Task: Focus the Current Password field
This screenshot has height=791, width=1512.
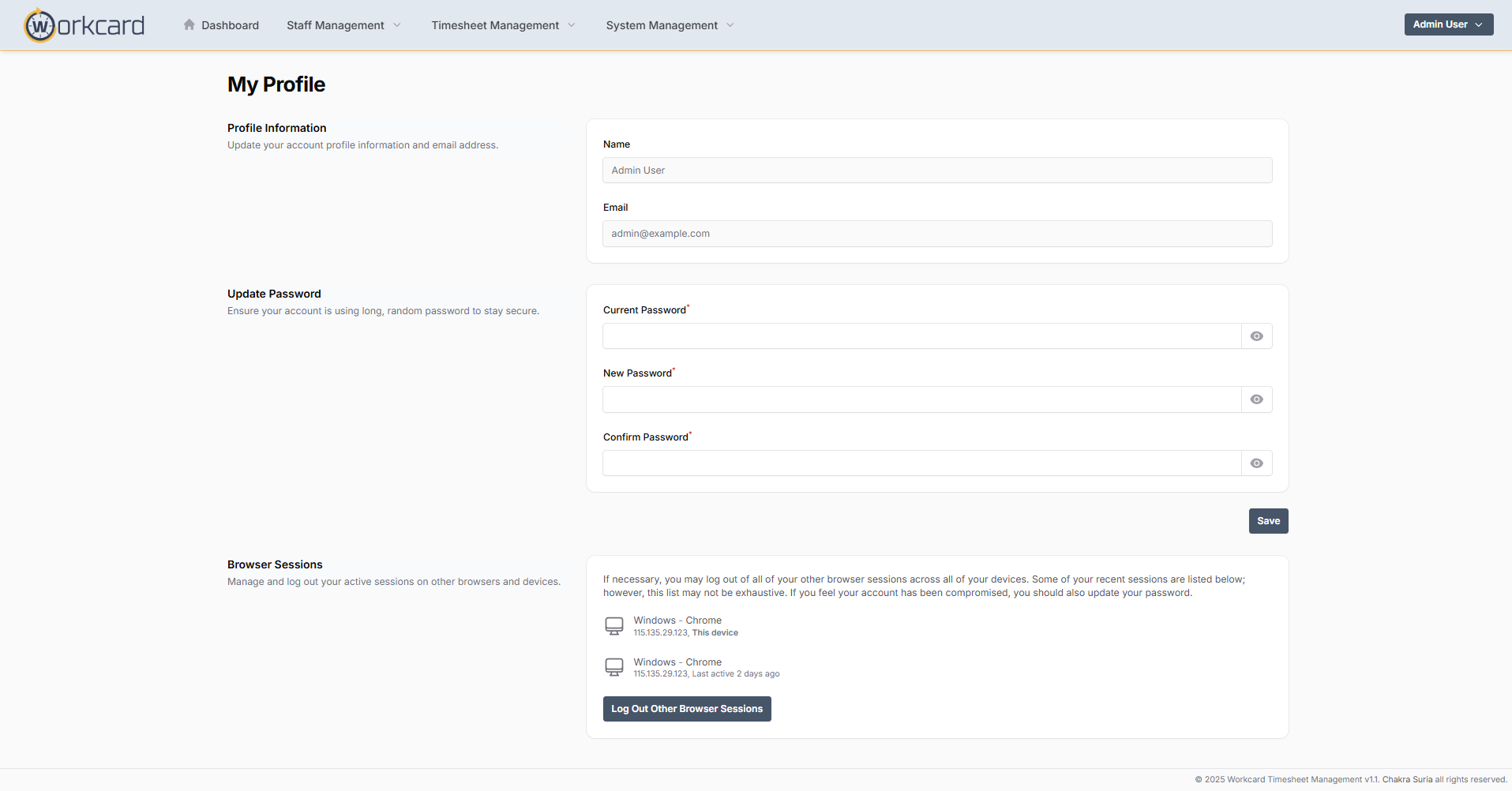Action: (x=921, y=336)
